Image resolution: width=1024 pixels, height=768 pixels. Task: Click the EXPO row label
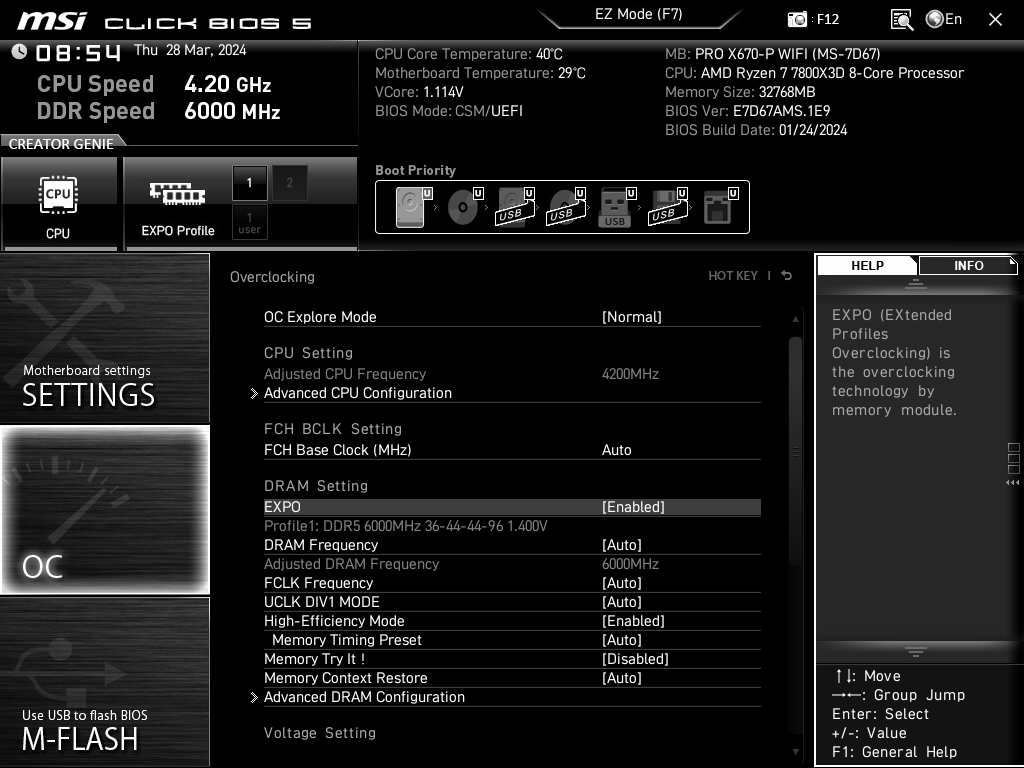[x=282, y=507]
